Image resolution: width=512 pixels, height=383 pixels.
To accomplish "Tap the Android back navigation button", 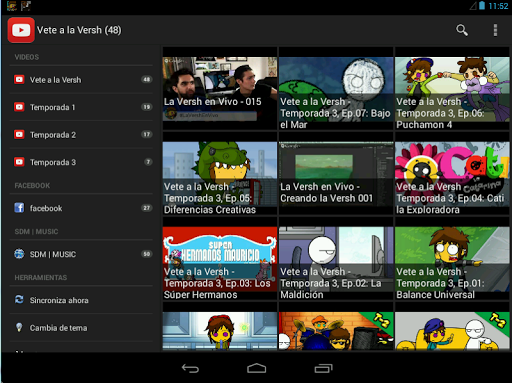I will pyautogui.click(x=190, y=368).
